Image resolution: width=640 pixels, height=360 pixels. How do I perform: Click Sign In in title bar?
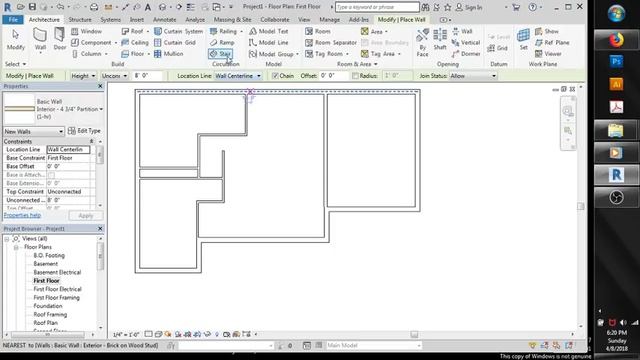pos(469,7)
